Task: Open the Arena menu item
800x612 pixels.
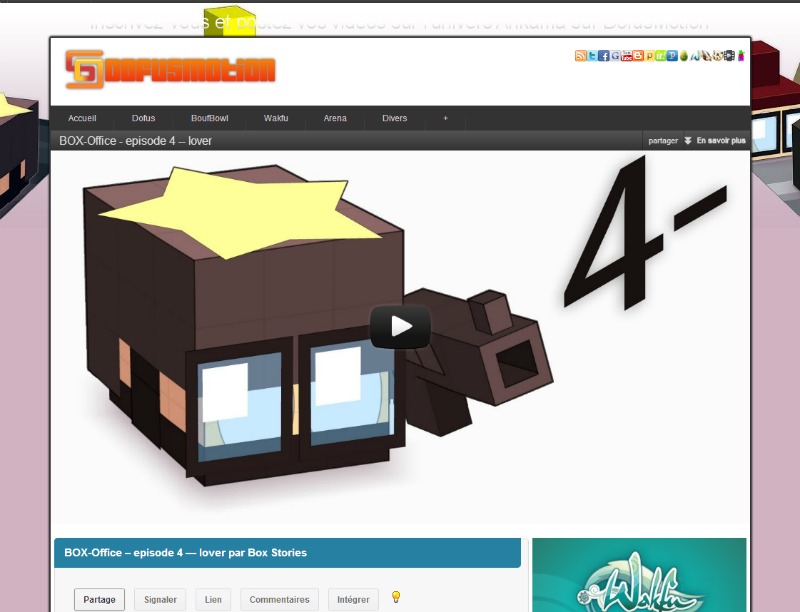Action: coord(335,118)
